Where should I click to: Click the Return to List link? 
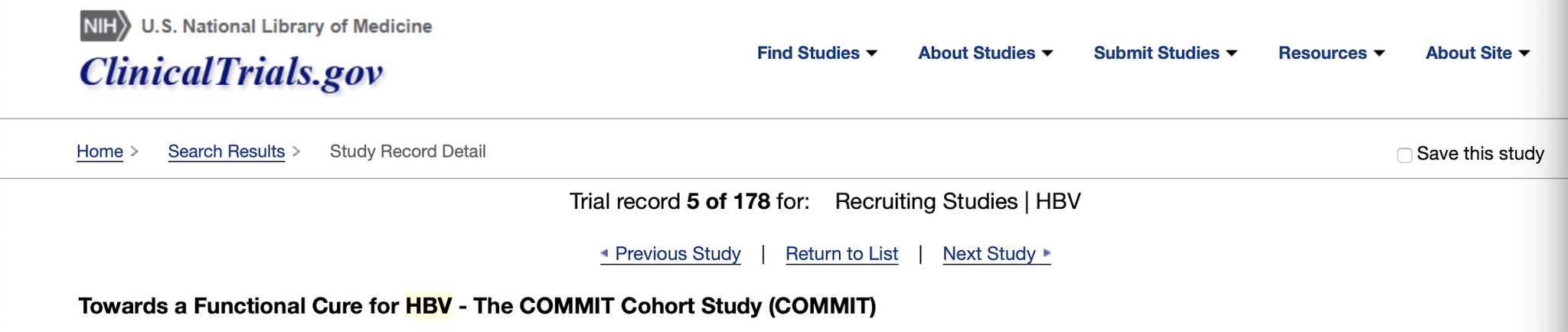click(841, 253)
